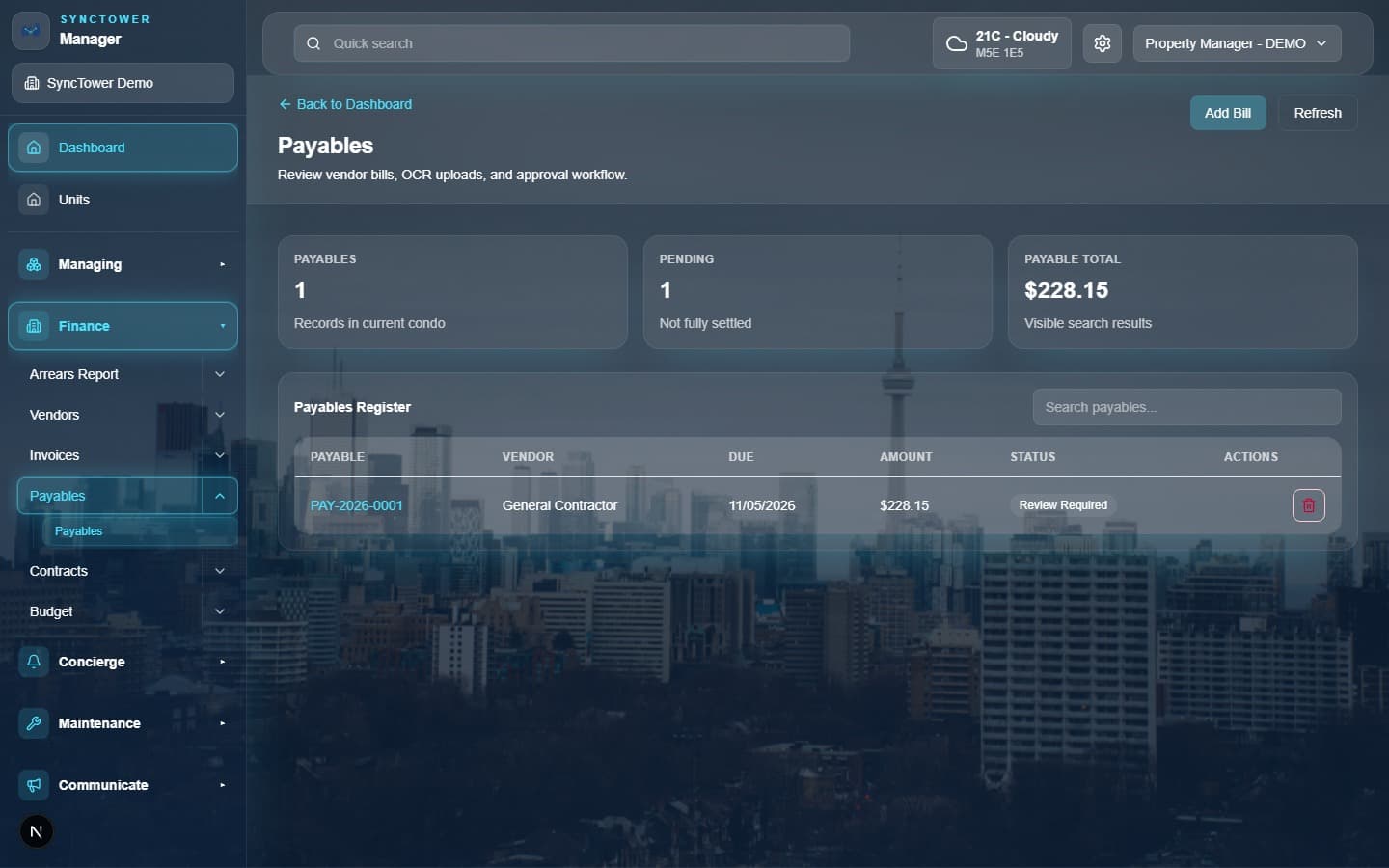1389x868 pixels.
Task: Expand the Managing section arrow
Action: coord(222,264)
